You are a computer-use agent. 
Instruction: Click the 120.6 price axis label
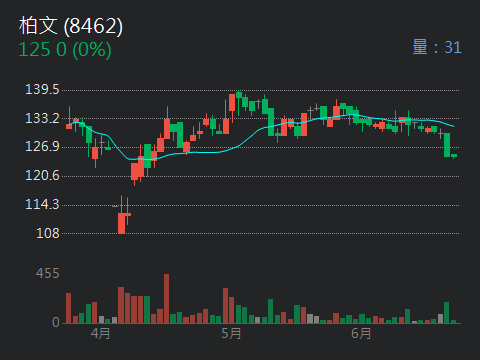point(42,176)
